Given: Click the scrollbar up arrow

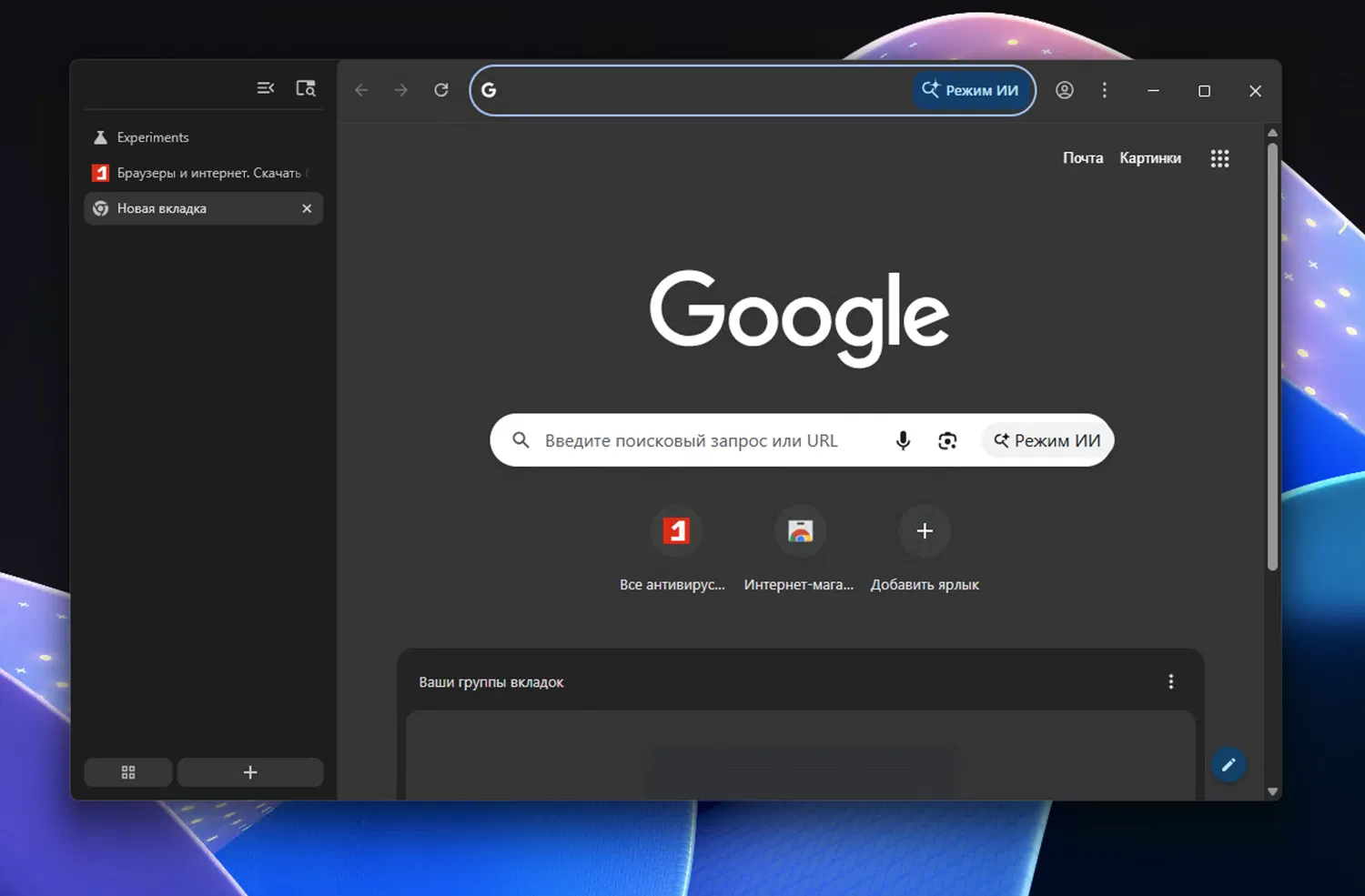Looking at the screenshot, I should click(1273, 133).
